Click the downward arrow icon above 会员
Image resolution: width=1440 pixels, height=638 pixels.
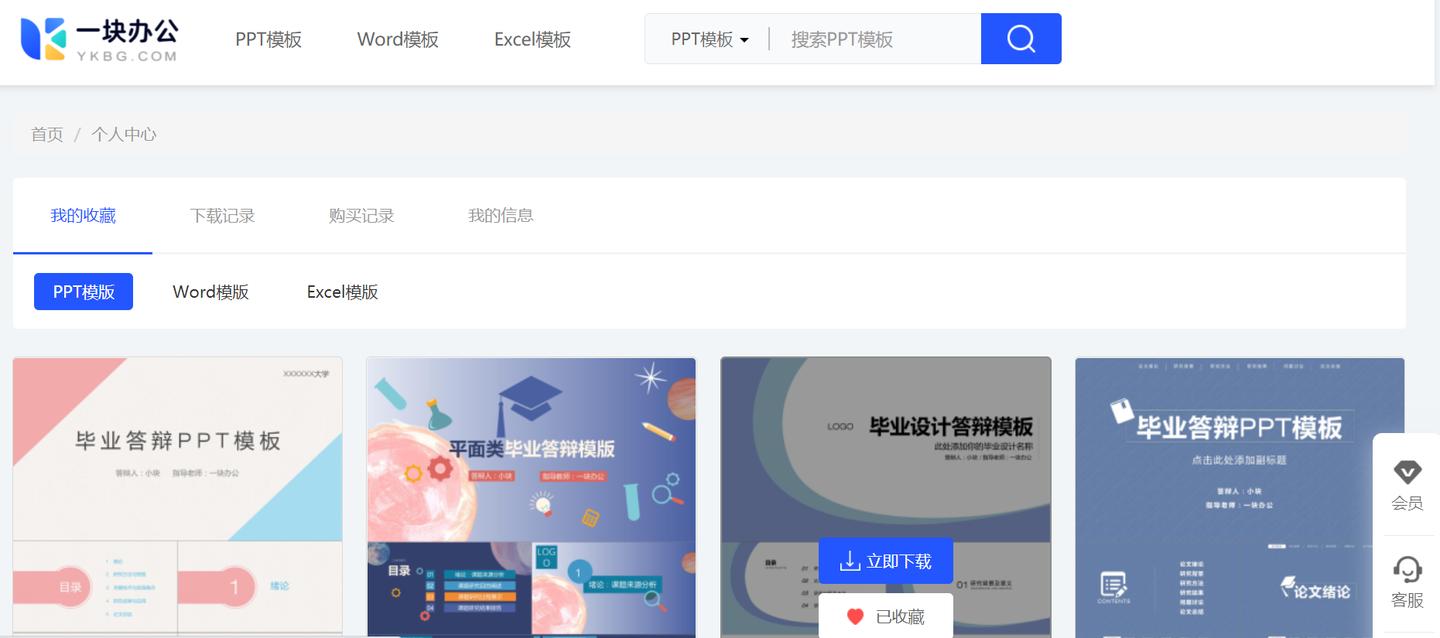[x=1407, y=472]
